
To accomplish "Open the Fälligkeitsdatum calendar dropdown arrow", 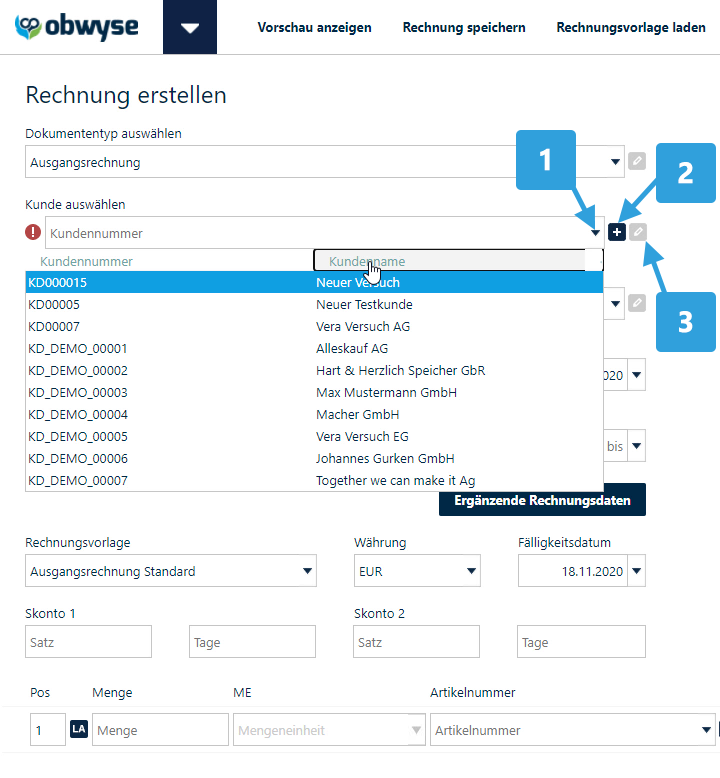I will pyautogui.click(x=637, y=571).
